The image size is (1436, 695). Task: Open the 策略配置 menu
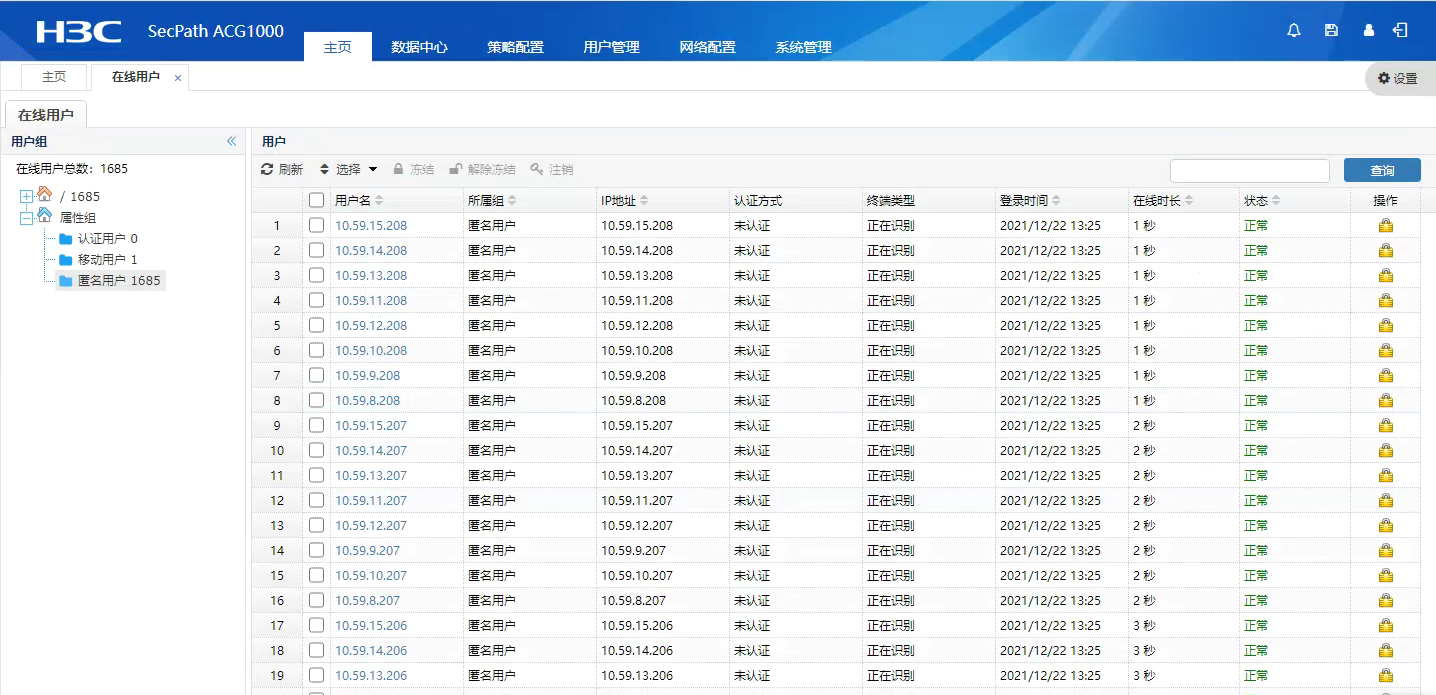click(515, 47)
